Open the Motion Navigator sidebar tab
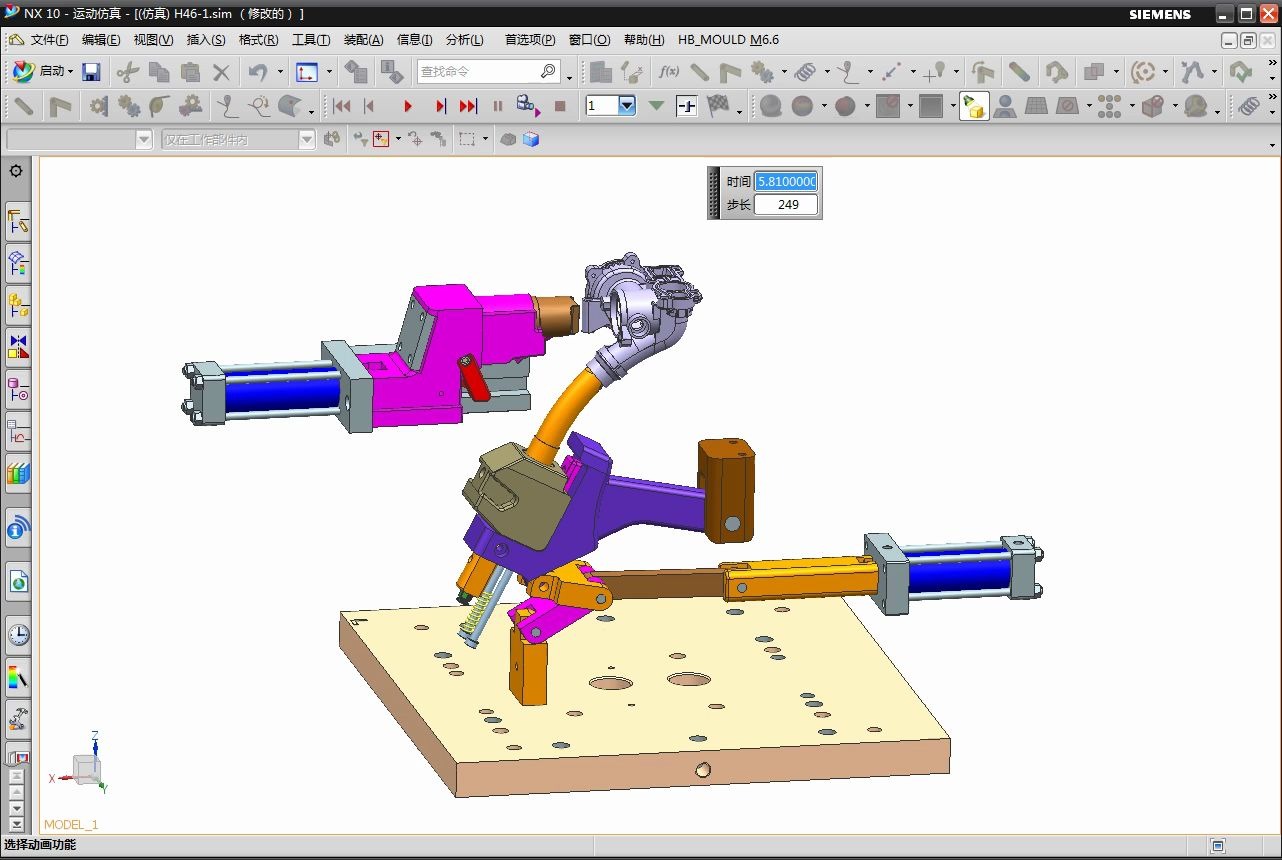 [18, 222]
